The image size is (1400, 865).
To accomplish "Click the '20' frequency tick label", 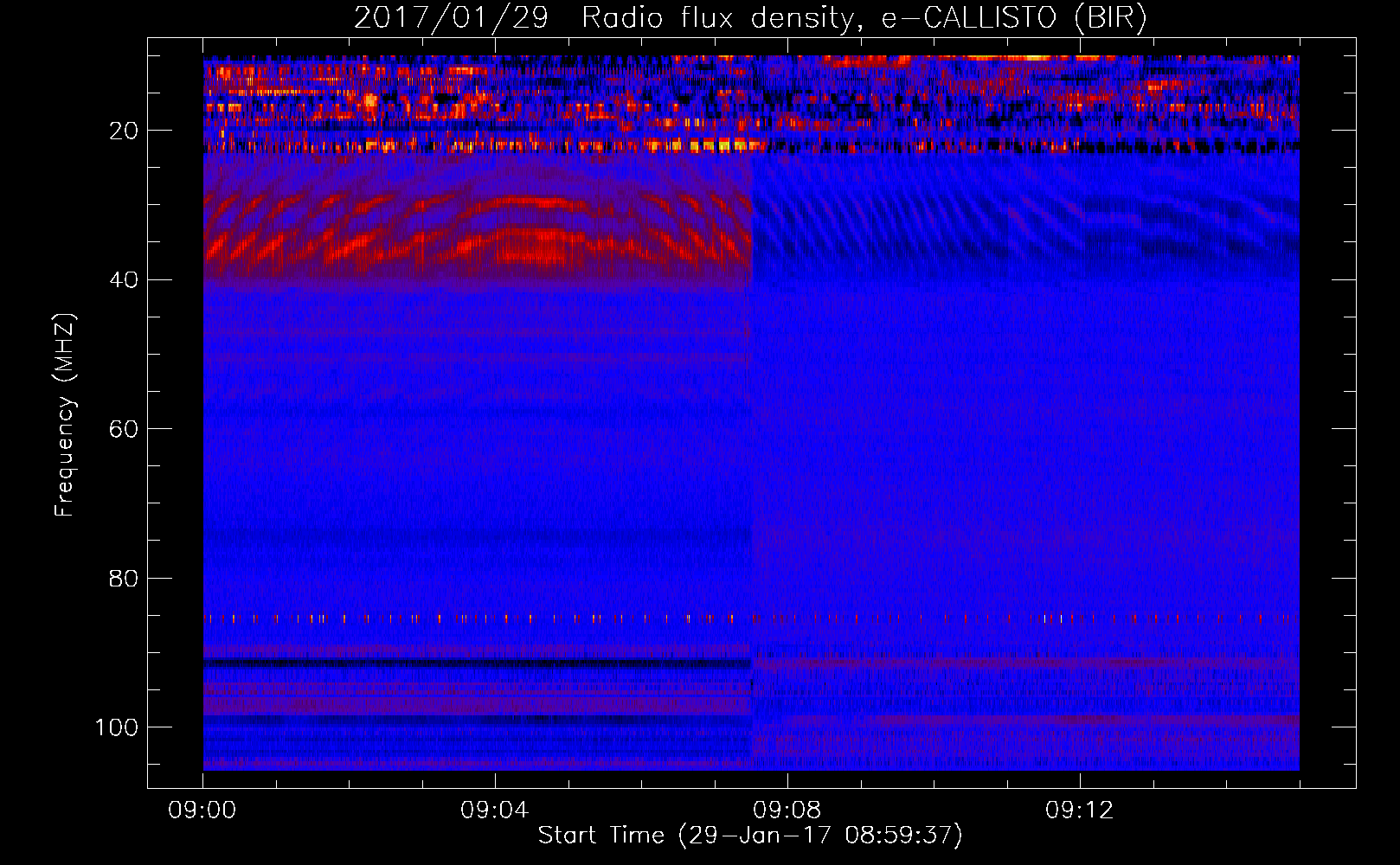I will pos(124,131).
